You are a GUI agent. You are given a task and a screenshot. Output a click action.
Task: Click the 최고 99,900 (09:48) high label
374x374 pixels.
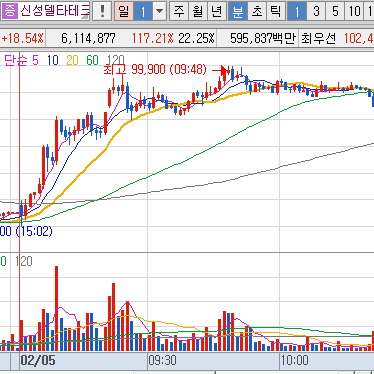[155, 69]
